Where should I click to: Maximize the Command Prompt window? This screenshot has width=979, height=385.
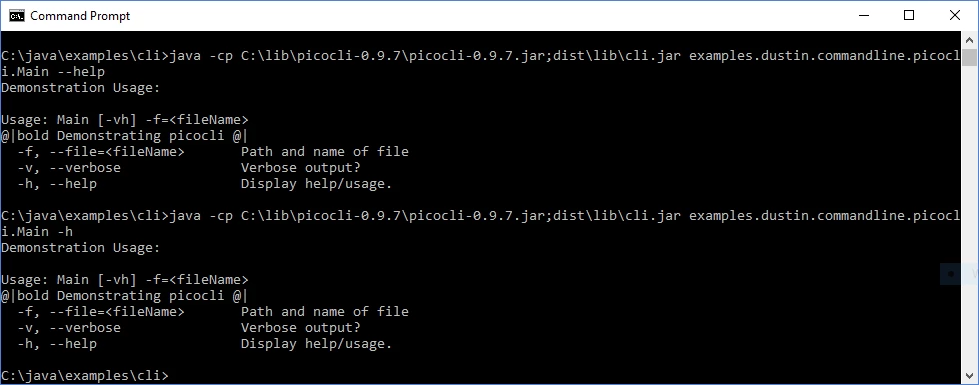908,16
